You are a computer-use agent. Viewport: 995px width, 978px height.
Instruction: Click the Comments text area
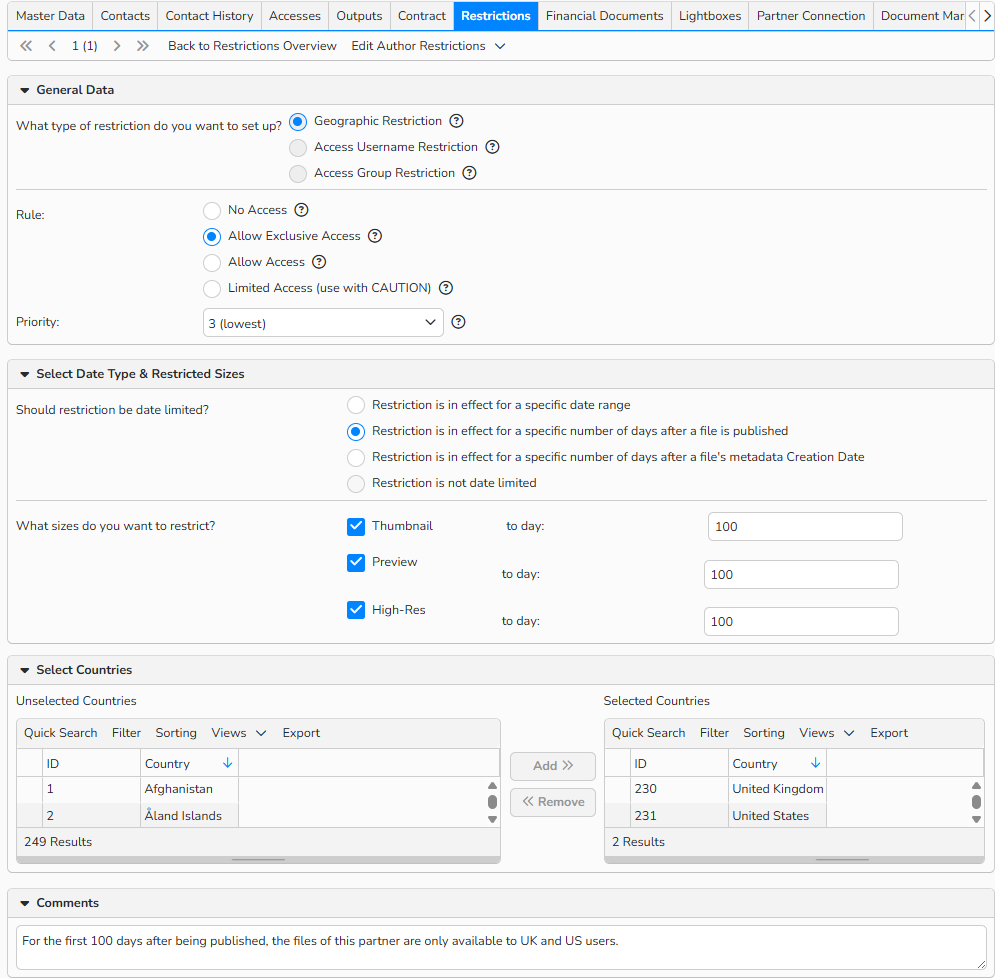[x=501, y=947]
